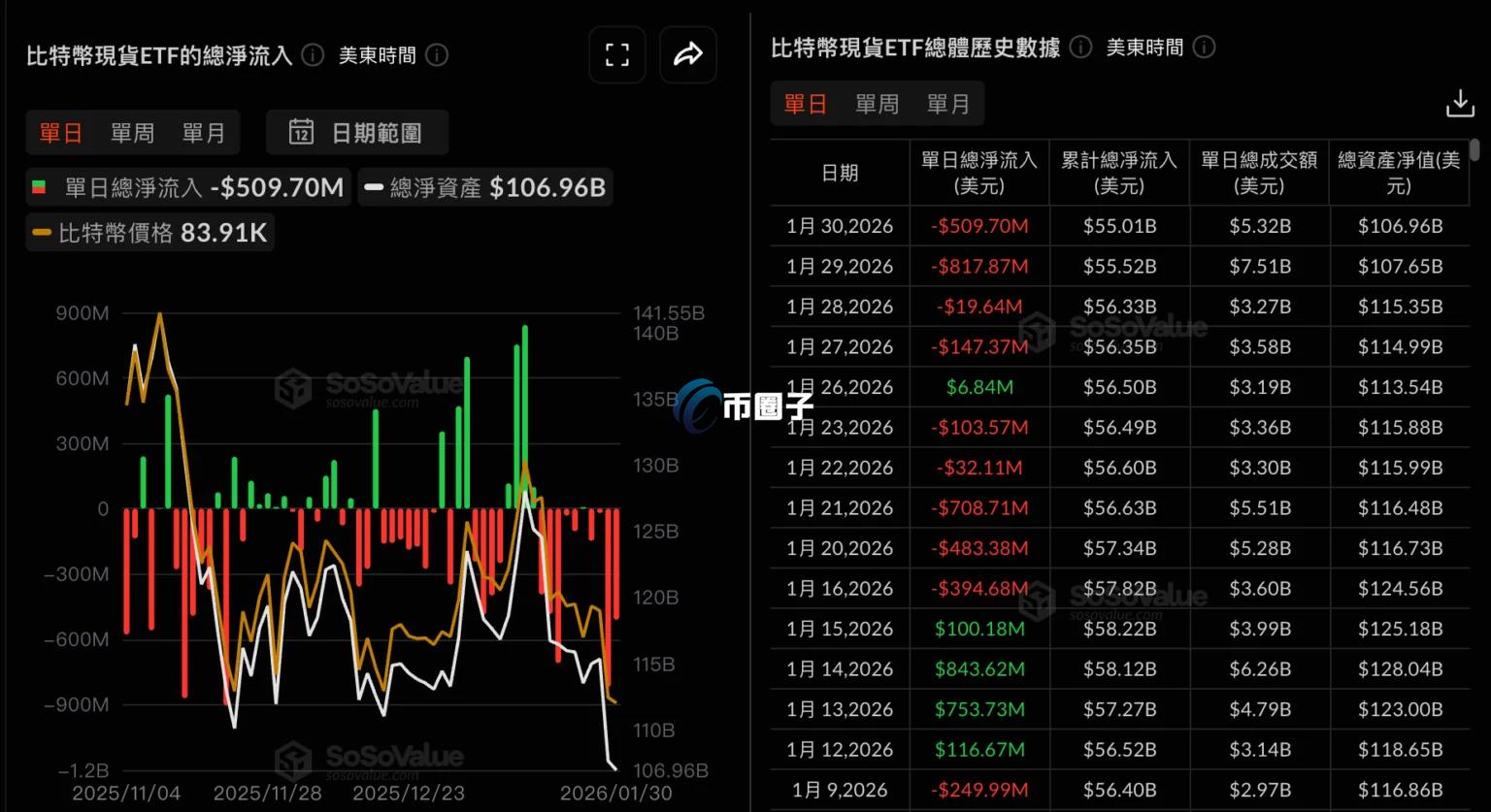Viewport: 1491px width, 812px height.
Task: Switch chart to 單月 view
Action: 204,133
